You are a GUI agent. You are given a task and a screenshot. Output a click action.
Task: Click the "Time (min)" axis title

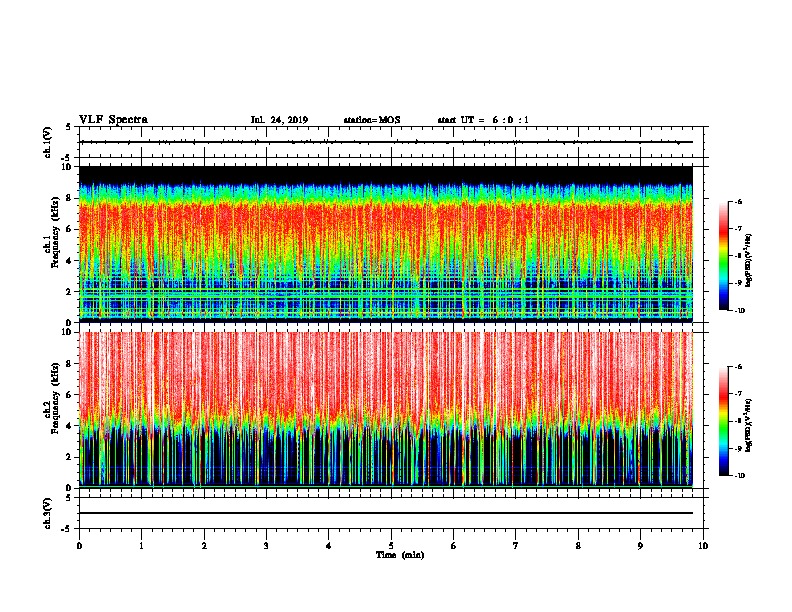point(400,555)
